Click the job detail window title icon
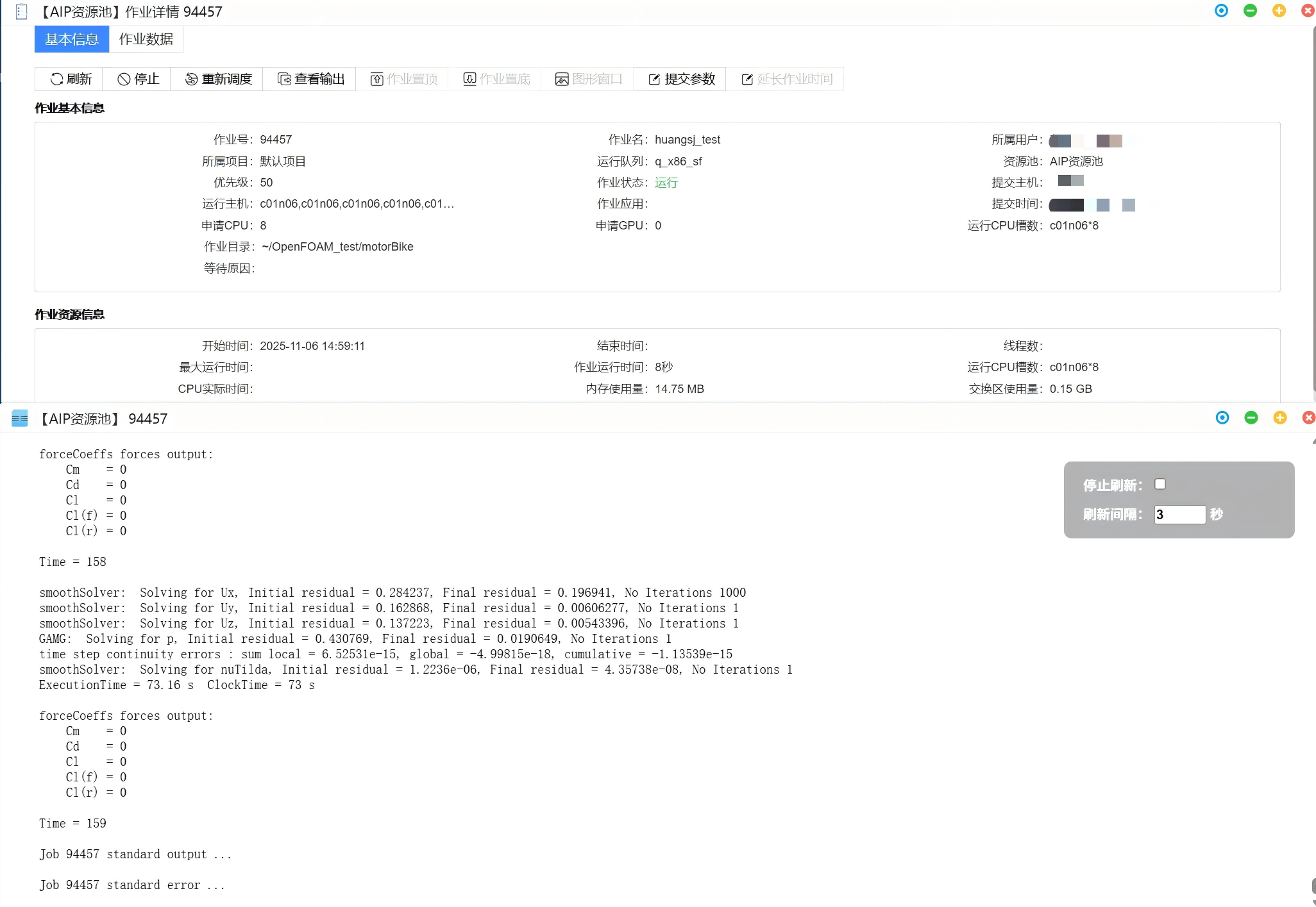Viewport: 1316px width, 907px height. (21, 12)
